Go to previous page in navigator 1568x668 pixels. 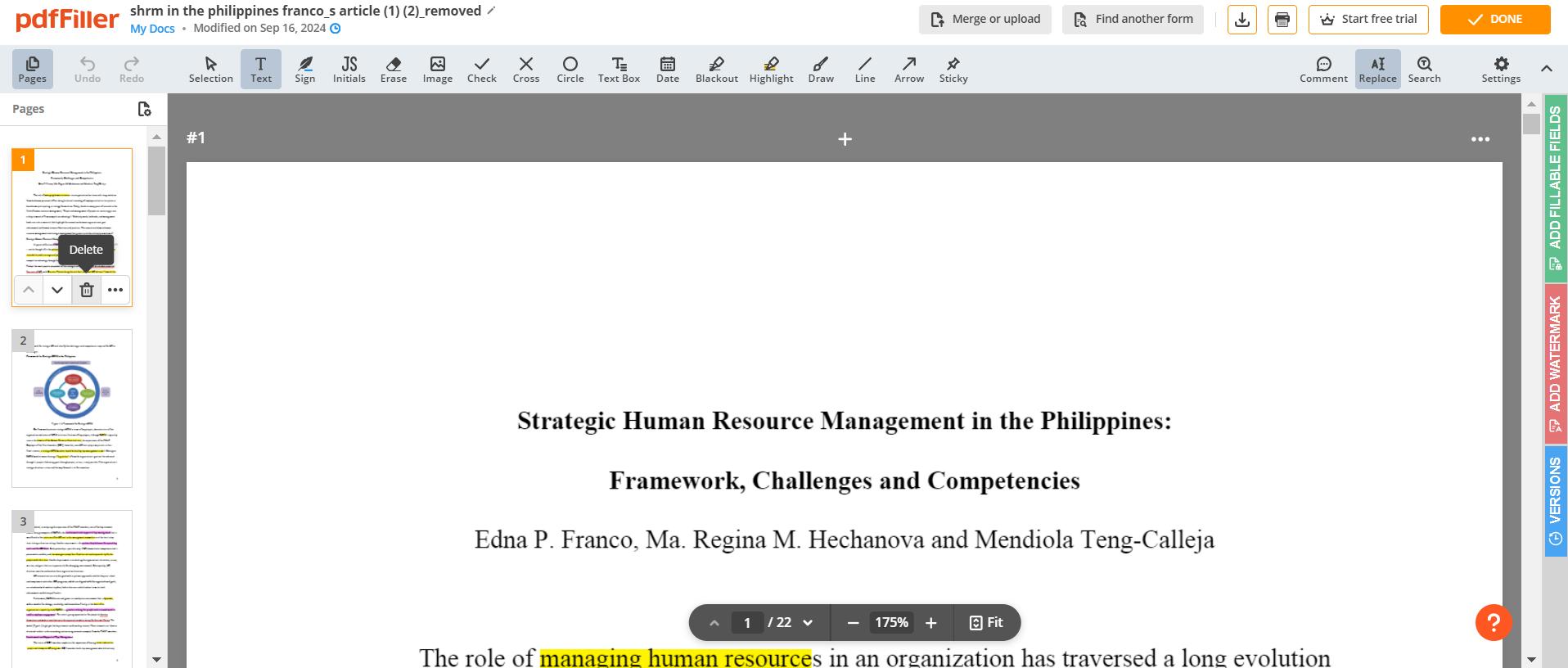point(714,623)
